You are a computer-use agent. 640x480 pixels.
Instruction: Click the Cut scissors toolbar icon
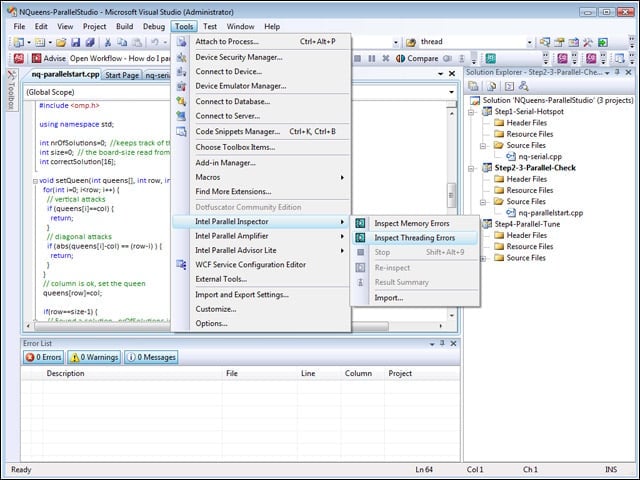click(x=108, y=42)
